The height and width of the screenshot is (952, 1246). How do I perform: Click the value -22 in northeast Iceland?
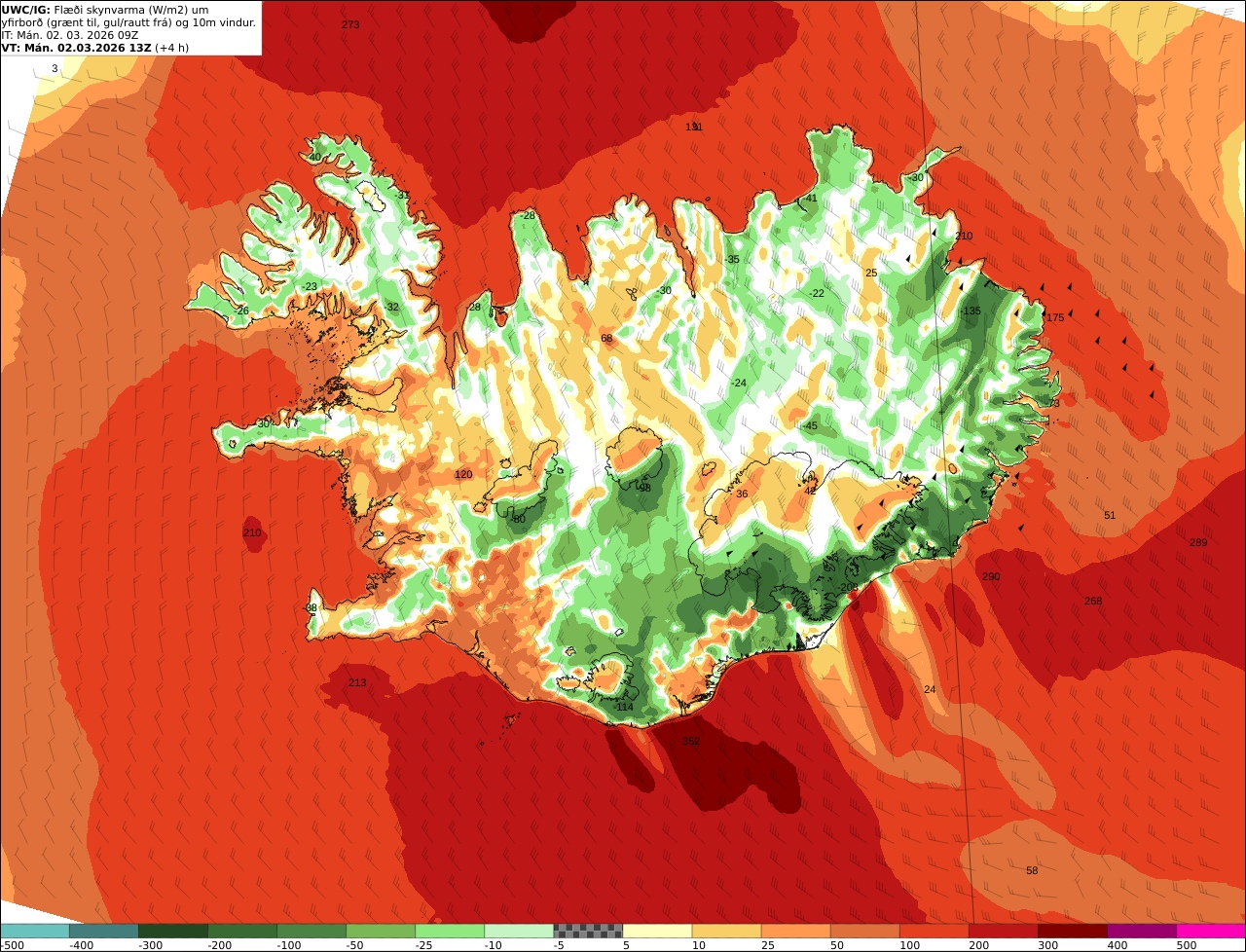(817, 294)
